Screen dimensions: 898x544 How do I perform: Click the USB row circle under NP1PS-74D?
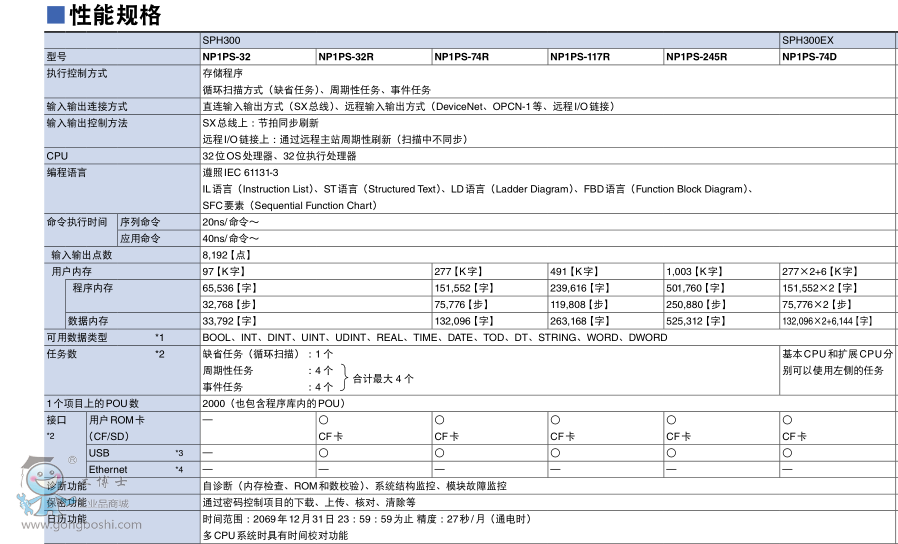(x=787, y=453)
